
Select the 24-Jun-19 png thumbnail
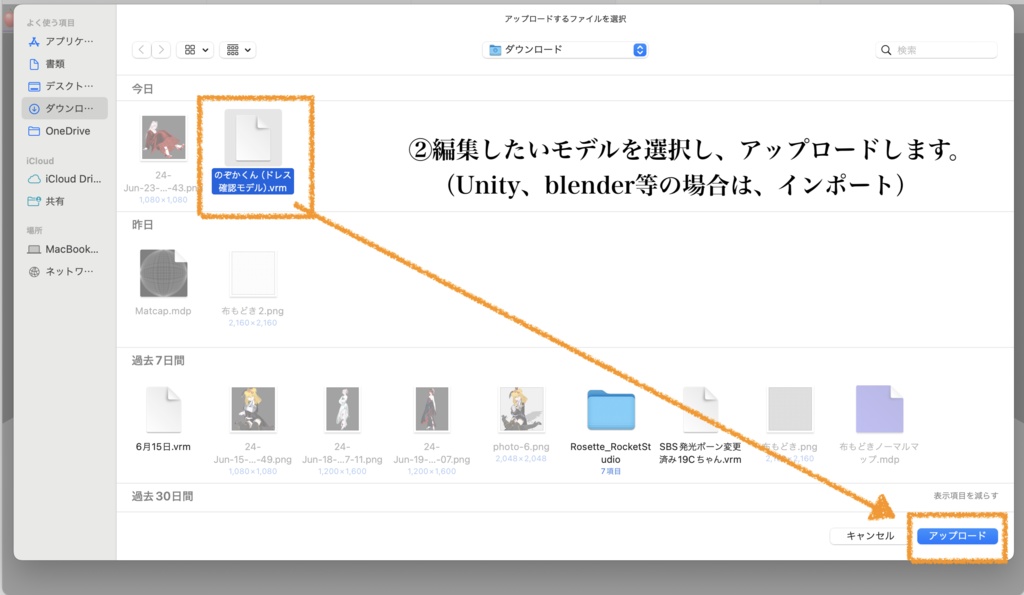pyautogui.click(x=432, y=409)
